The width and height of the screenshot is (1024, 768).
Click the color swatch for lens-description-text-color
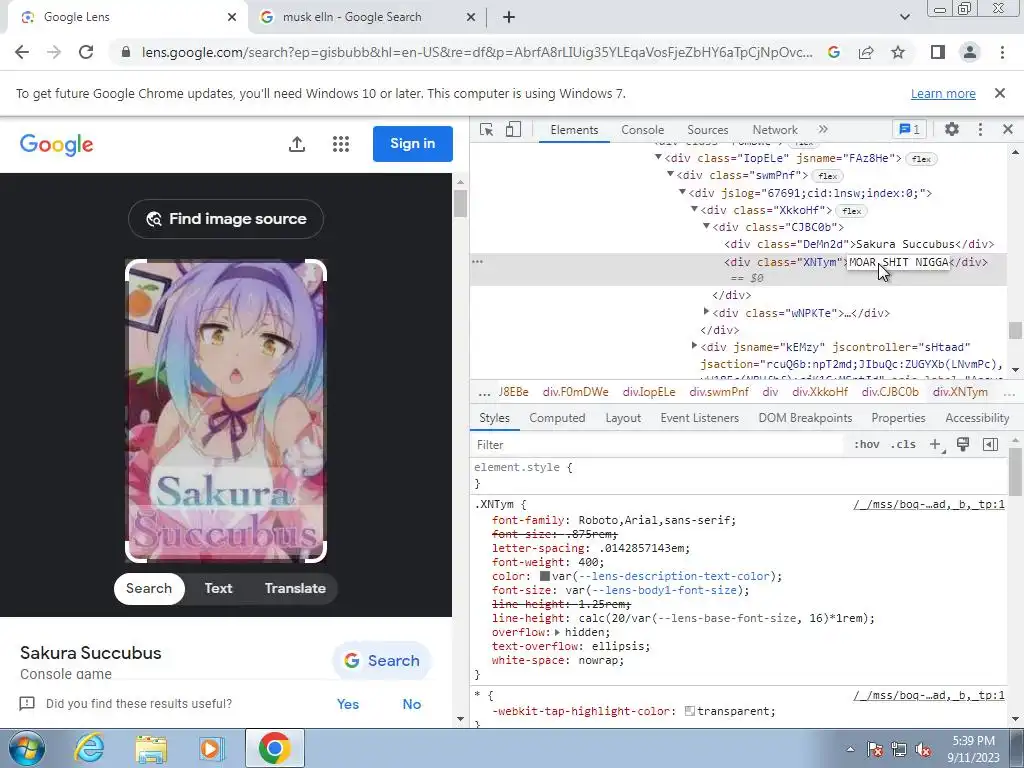545,576
